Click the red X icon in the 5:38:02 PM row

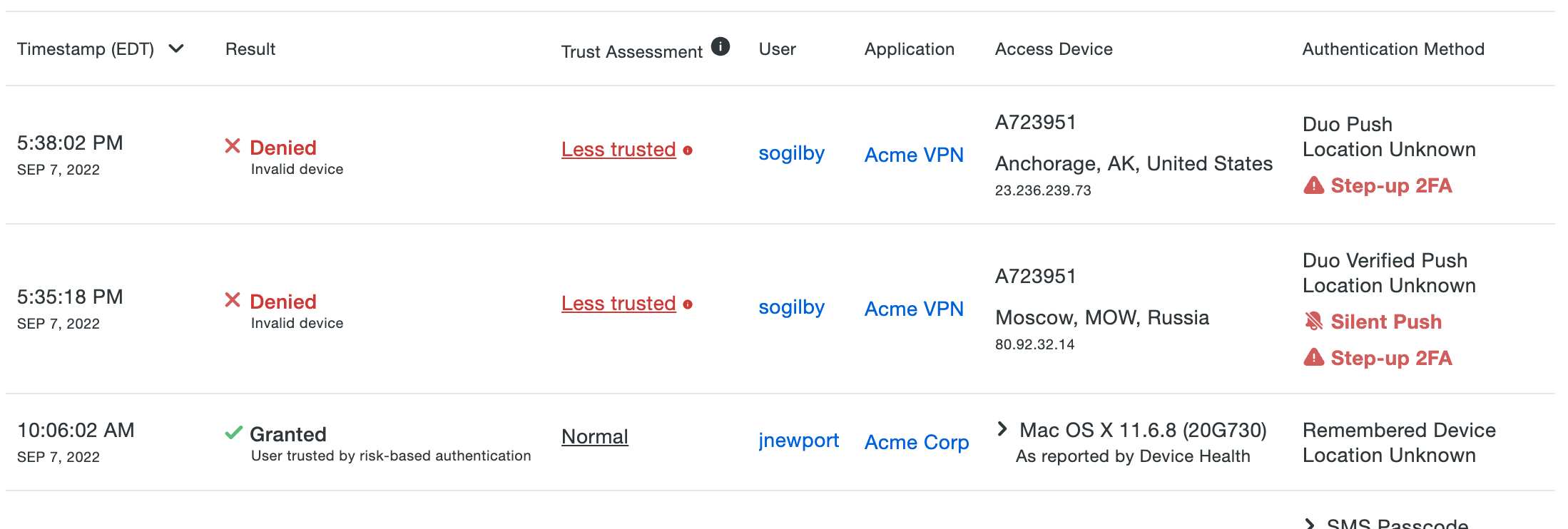pyautogui.click(x=233, y=146)
